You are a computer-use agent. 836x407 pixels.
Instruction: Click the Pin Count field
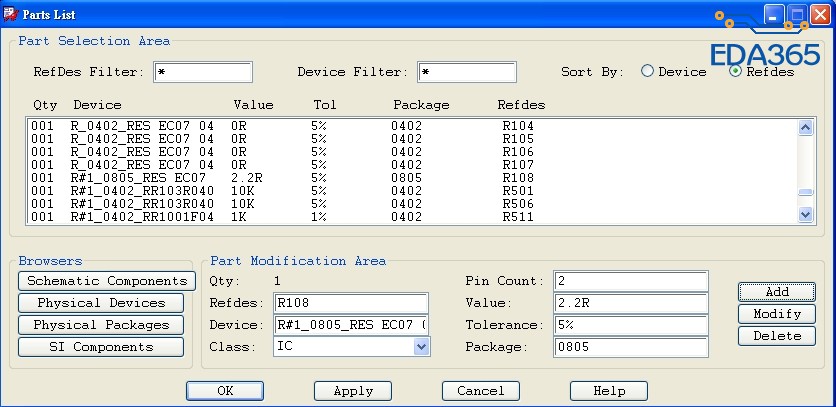coord(631,281)
